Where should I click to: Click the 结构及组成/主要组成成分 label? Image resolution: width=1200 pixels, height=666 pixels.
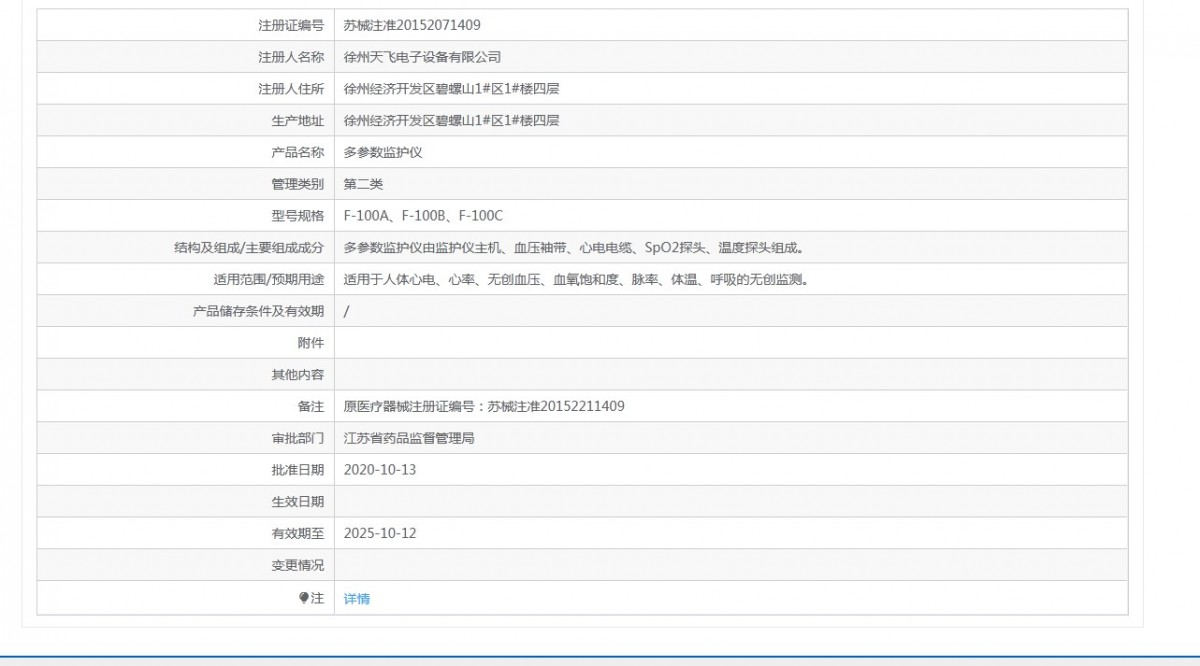tap(249, 248)
